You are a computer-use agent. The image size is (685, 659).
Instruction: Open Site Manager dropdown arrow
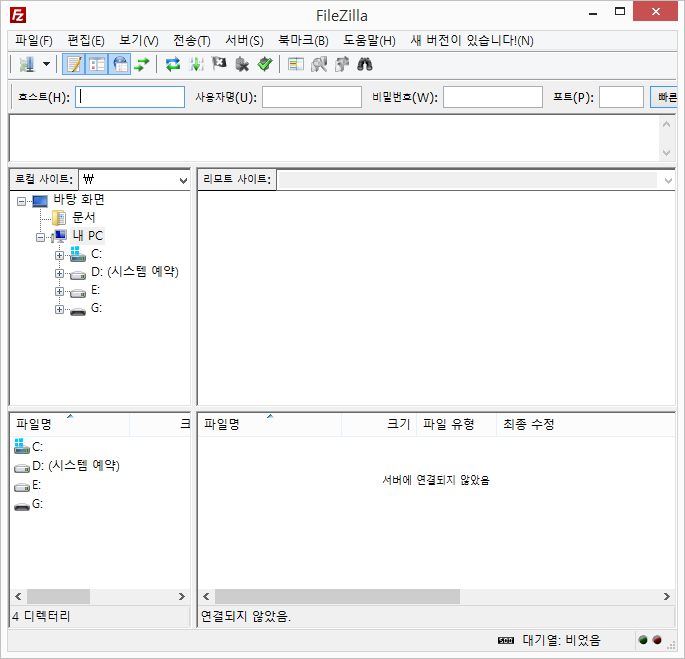coord(46,65)
